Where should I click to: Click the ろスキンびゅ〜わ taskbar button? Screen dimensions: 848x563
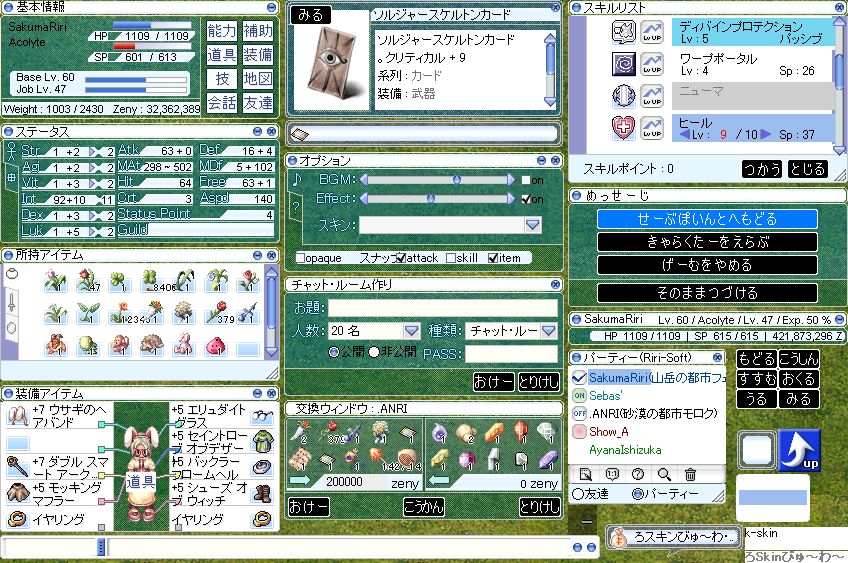click(x=674, y=537)
